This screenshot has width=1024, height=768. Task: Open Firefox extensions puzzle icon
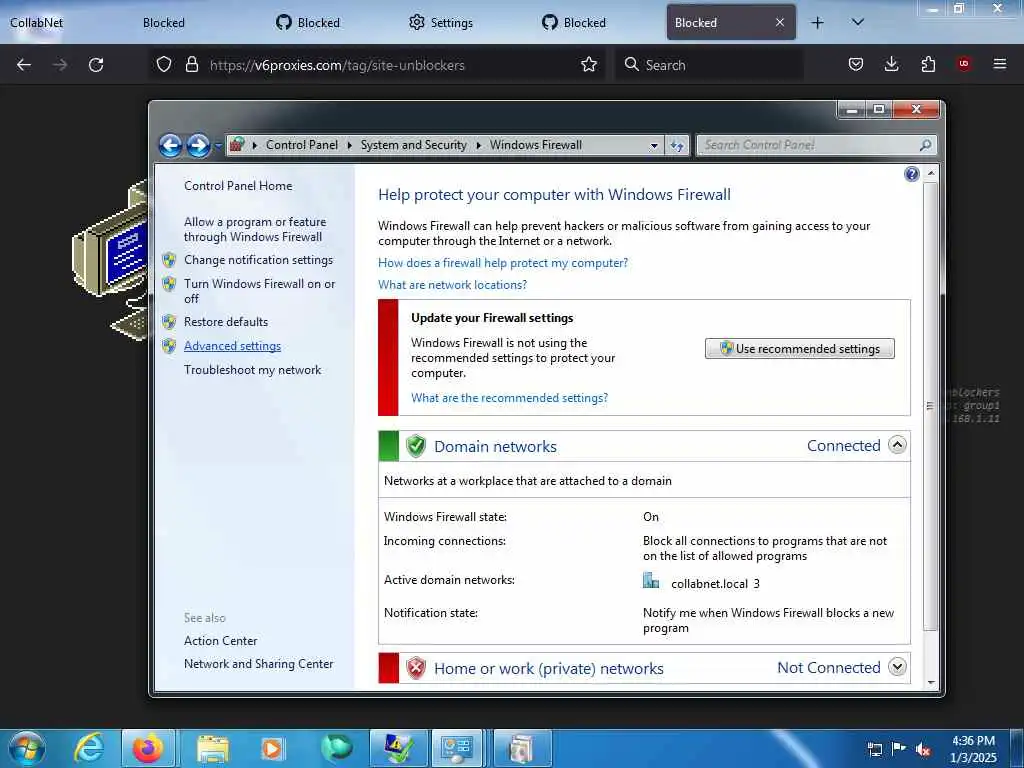click(928, 65)
